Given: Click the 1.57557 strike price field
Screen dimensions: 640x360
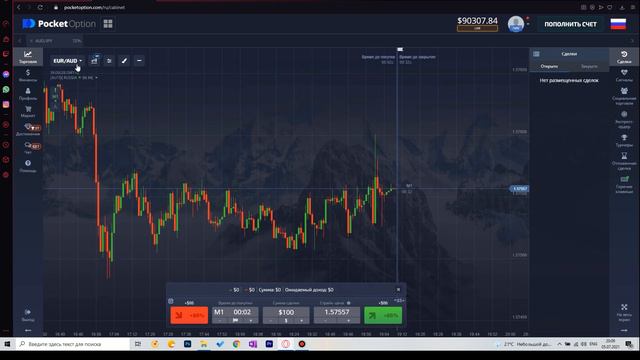Looking at the screenshot, I should pos(337,312).
